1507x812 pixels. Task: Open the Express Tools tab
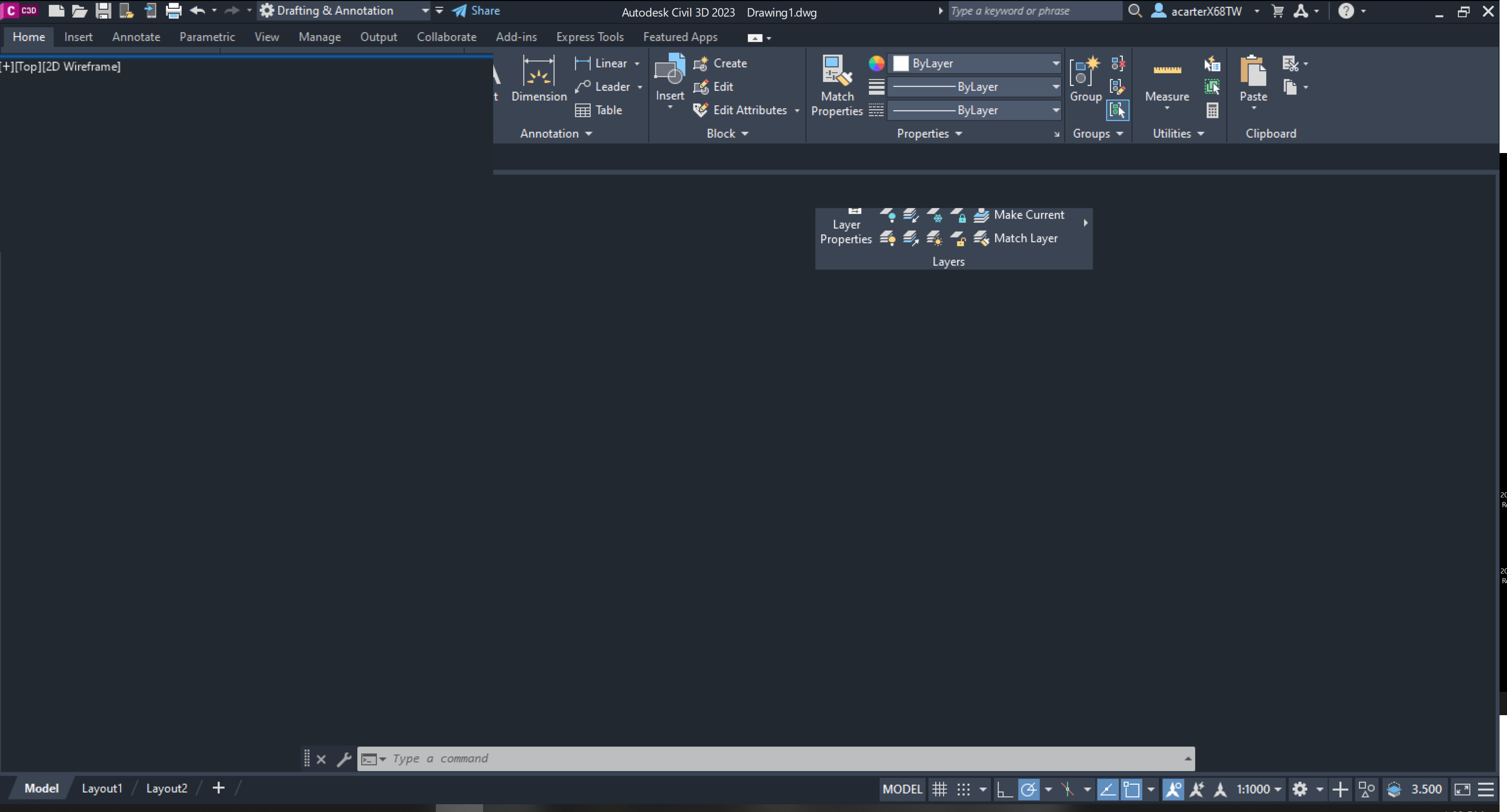(590, 36)
